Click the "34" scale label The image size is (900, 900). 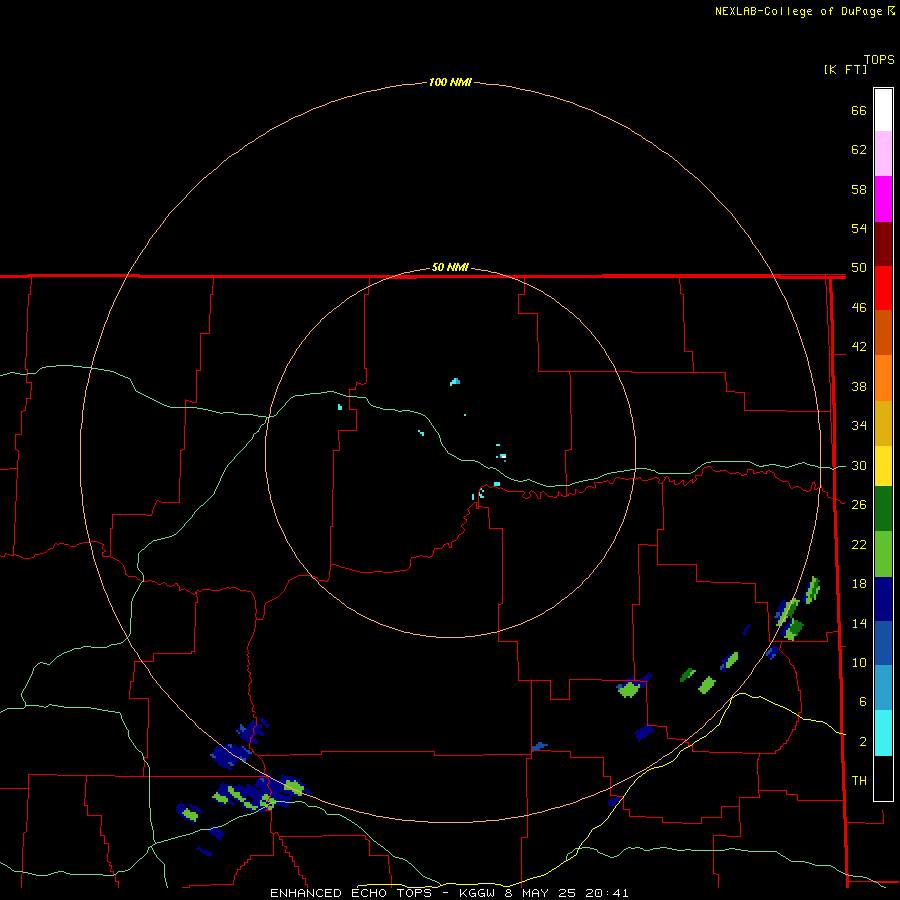click(x=859, y=426)
